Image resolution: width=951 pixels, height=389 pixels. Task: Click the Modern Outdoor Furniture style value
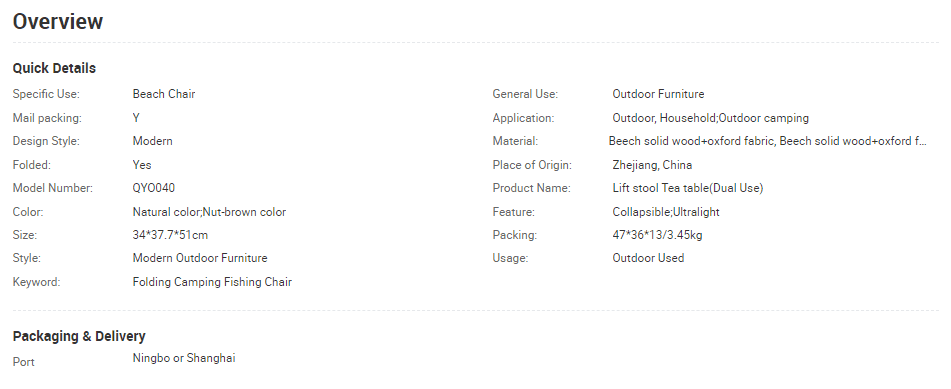point(200,258)
